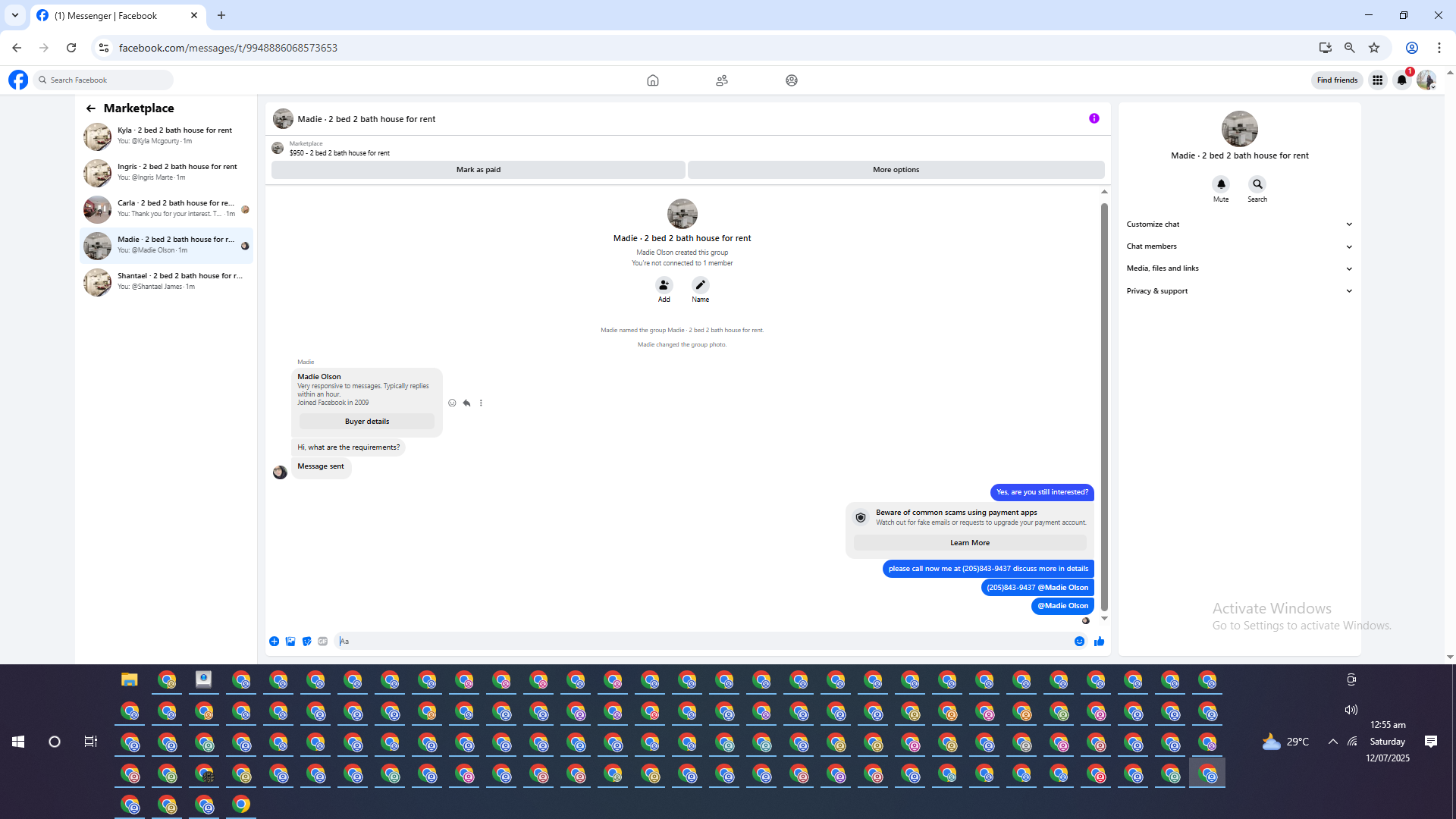Open the Windows notification center
The image size is (1456, 819).
point(1431,742)
